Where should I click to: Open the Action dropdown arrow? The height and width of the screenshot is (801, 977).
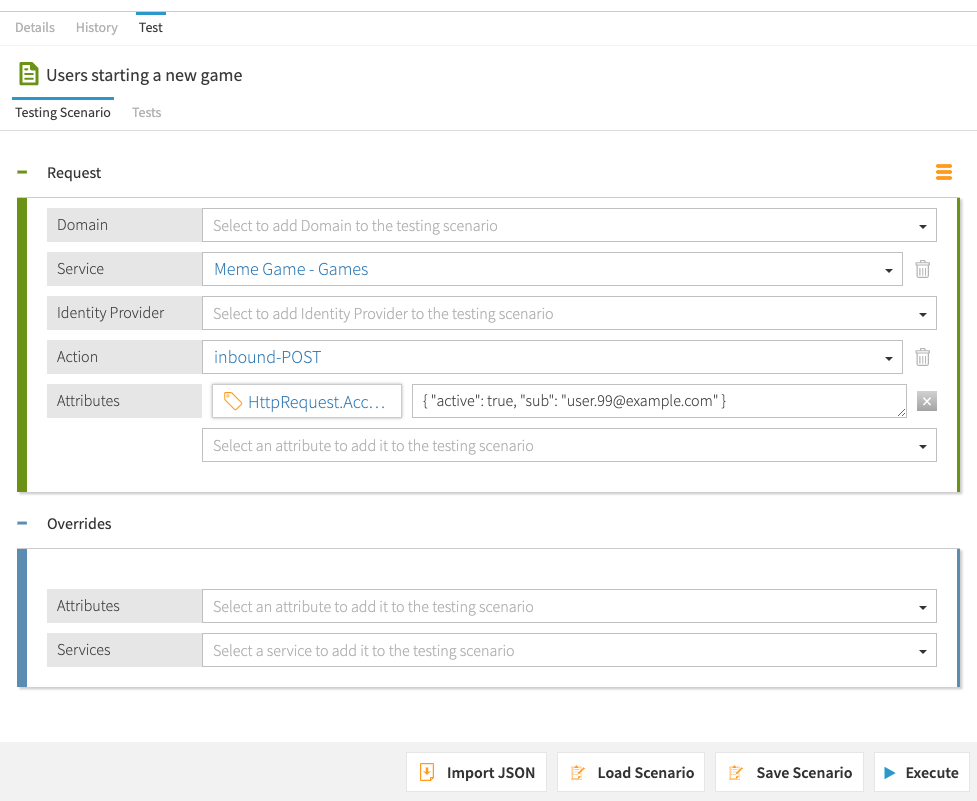pos(888,358)
